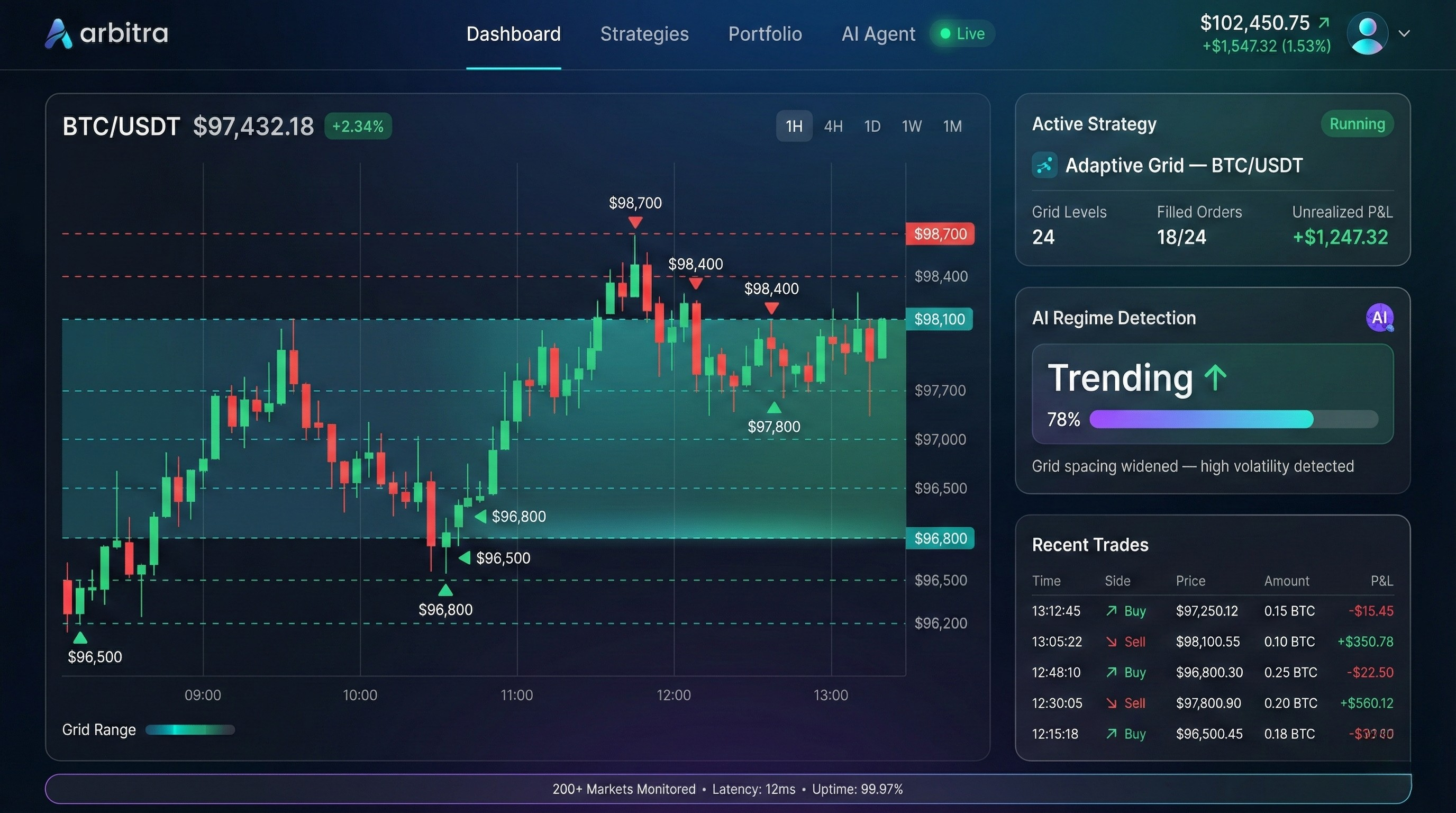Open the Portfolio tab
The height and width of the screenshot is (813, 1456).
point(766,34)
